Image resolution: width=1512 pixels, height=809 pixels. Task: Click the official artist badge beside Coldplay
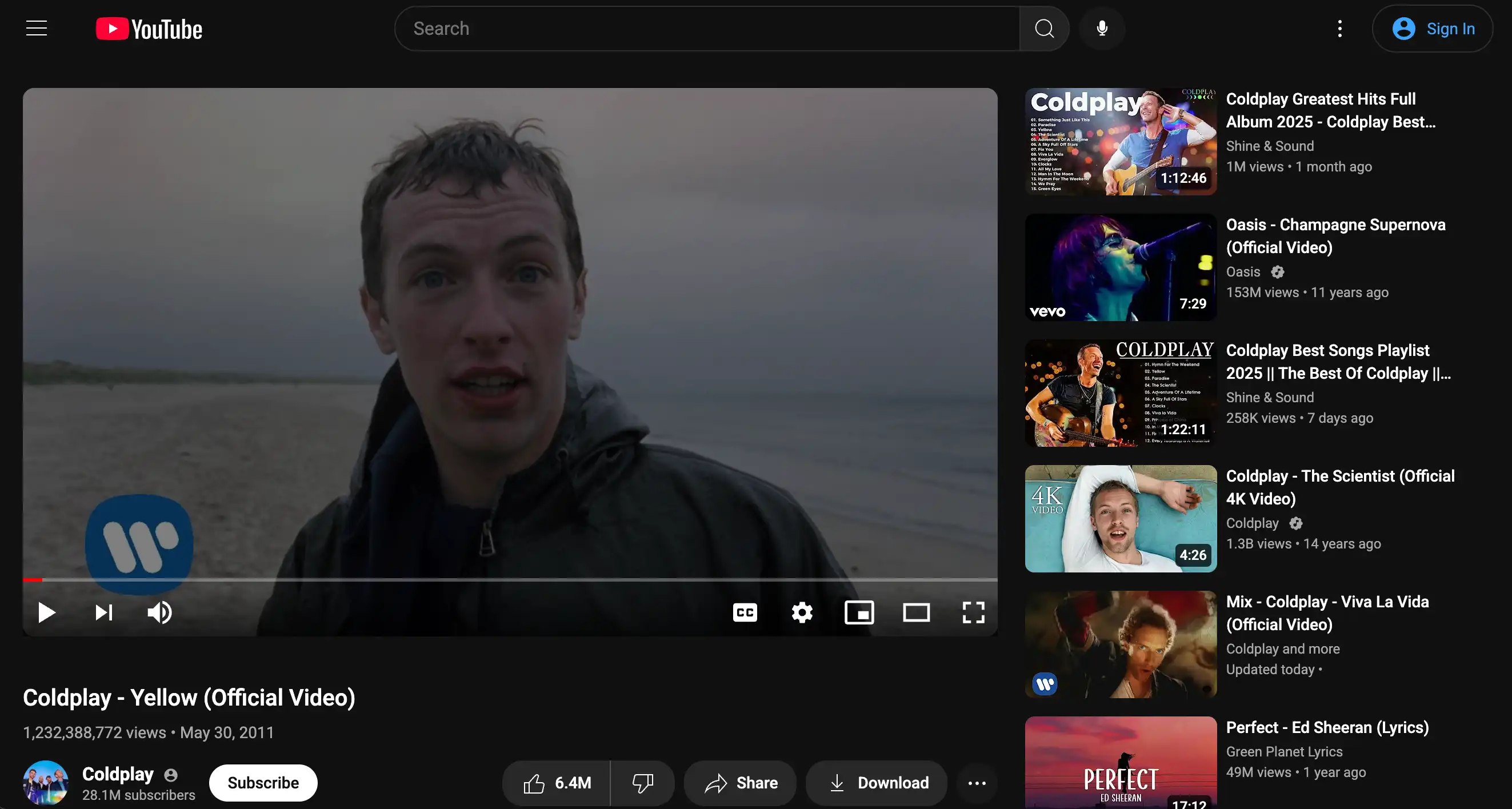point(171,775)
